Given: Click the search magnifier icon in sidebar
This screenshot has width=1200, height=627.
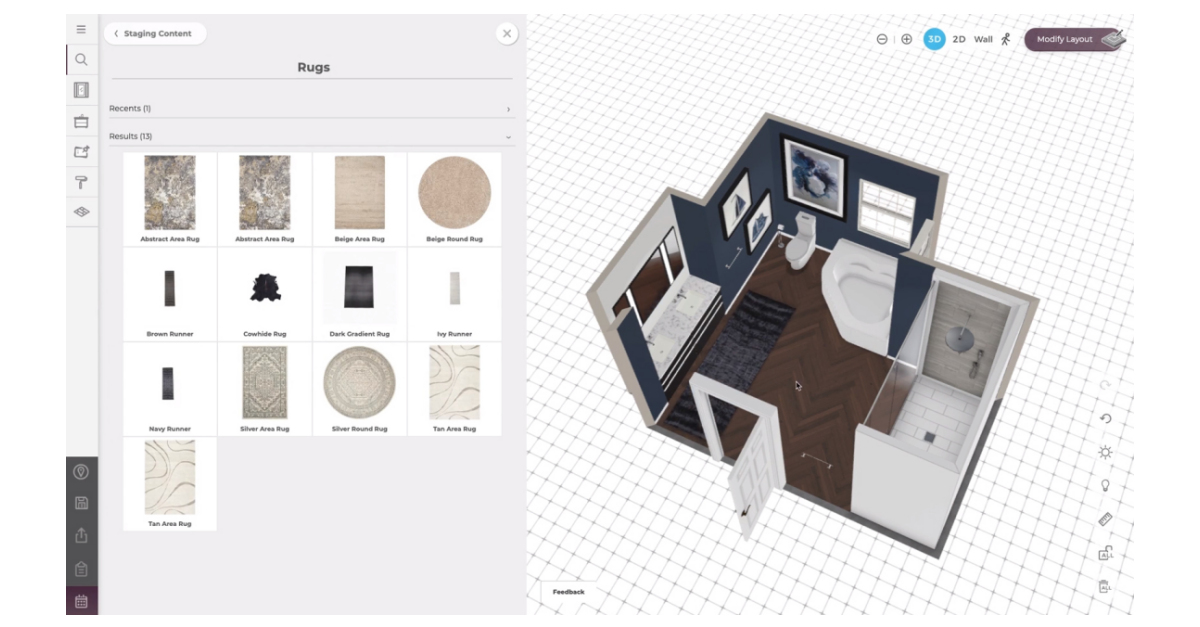Looking at the screenshot, I should [x=81, y=60].
